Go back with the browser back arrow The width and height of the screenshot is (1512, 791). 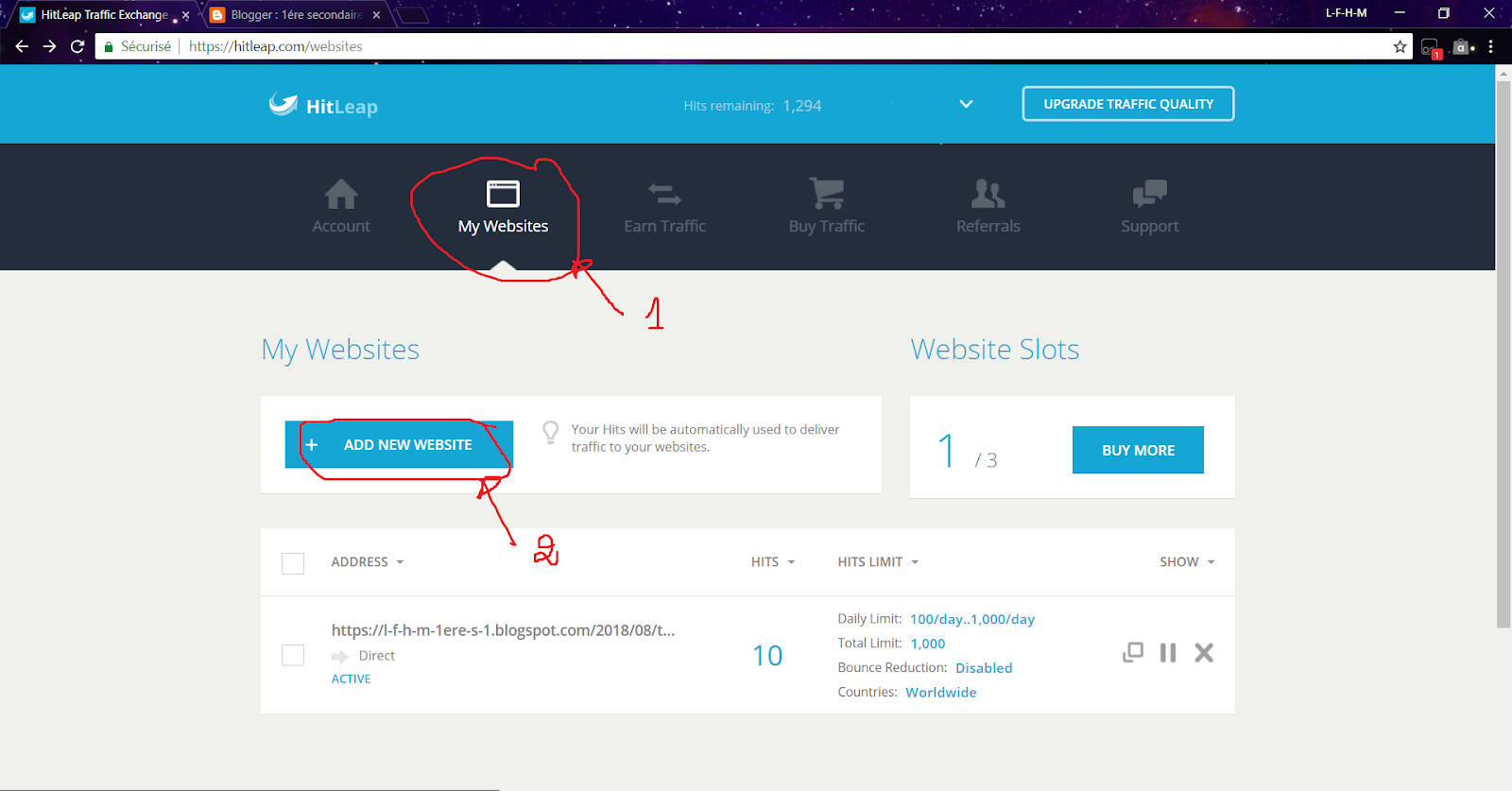(x=22, y=46)
